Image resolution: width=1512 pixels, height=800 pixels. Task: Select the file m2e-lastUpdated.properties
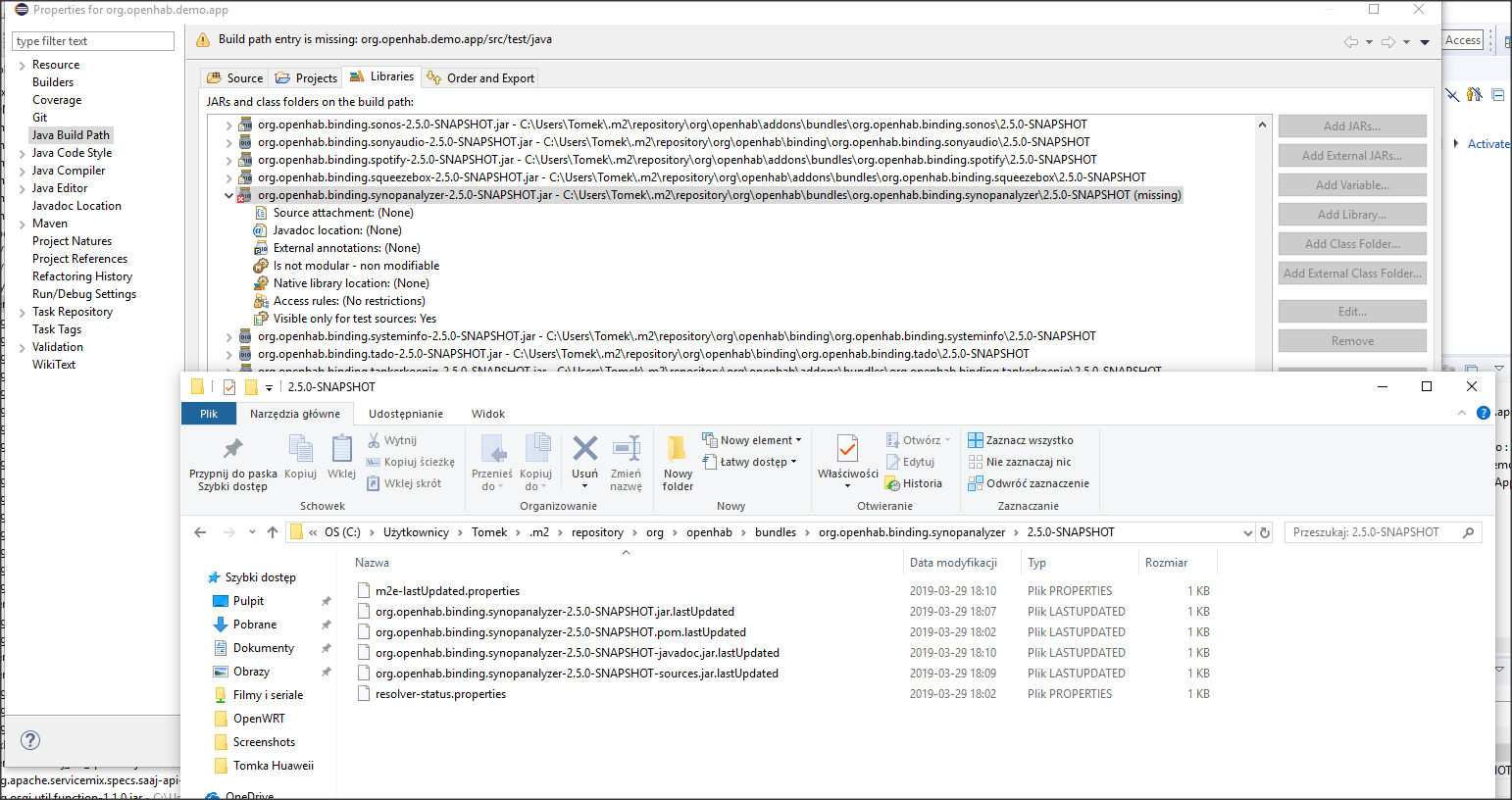447,591
